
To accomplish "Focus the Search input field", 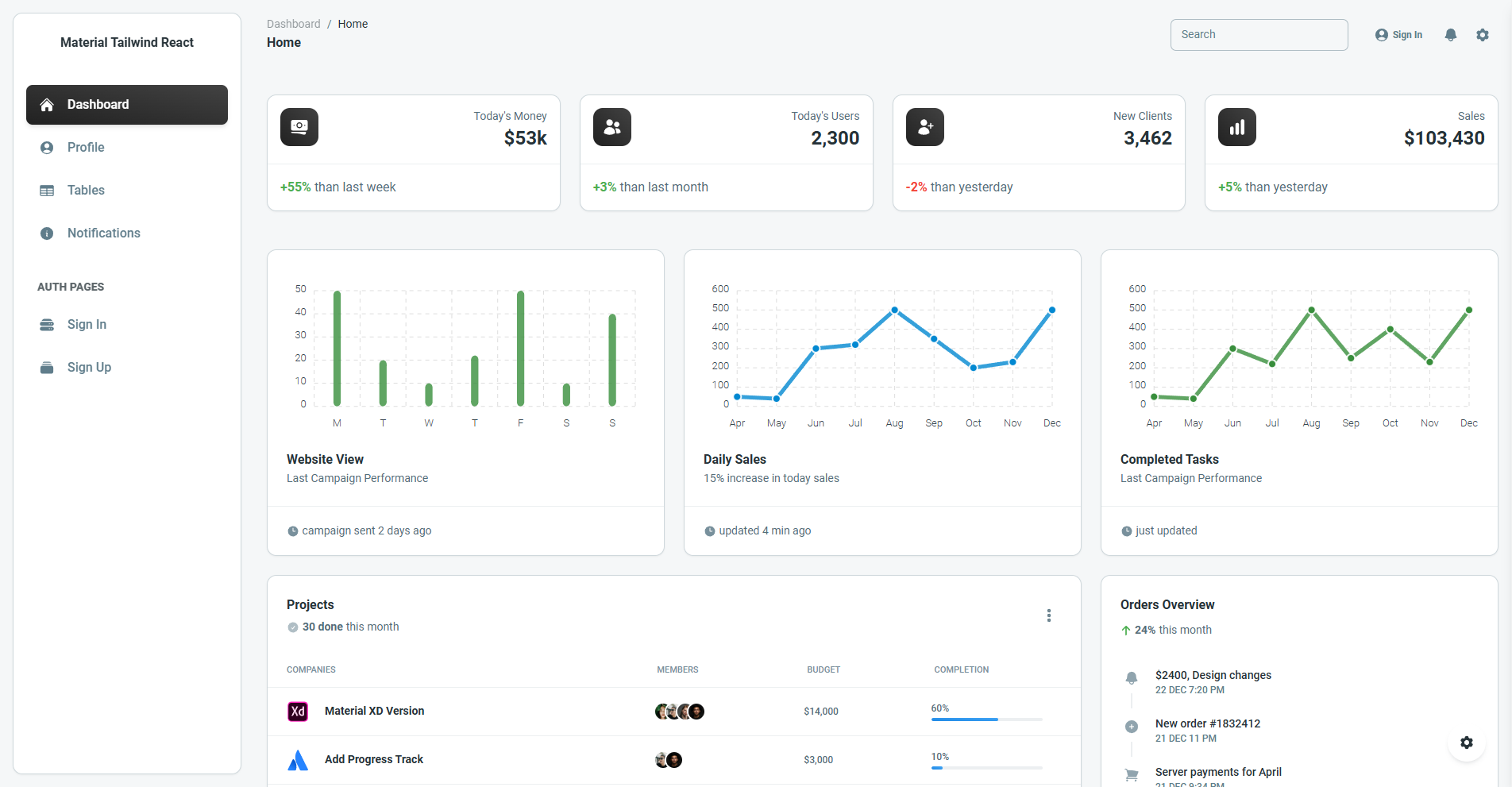I will pos(1259,35).
